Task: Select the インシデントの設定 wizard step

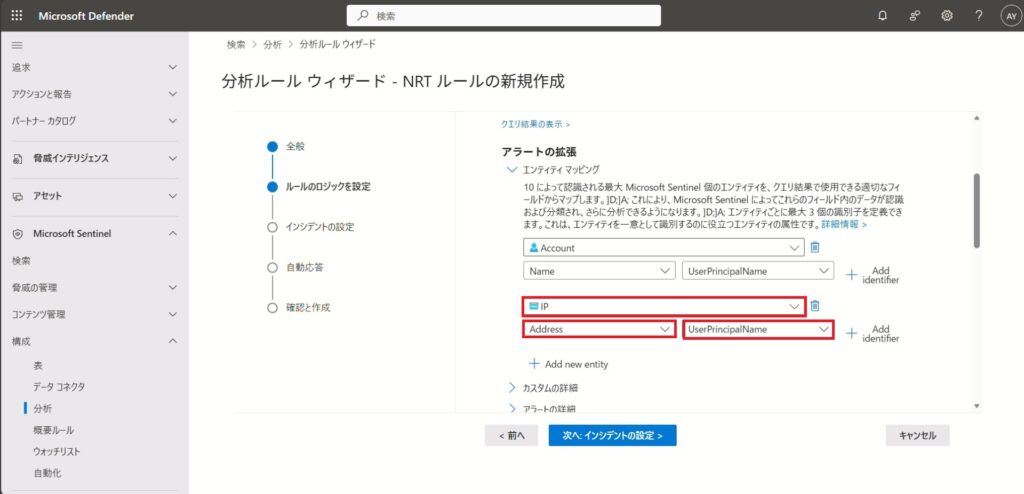Action: (x=319, y=227)
